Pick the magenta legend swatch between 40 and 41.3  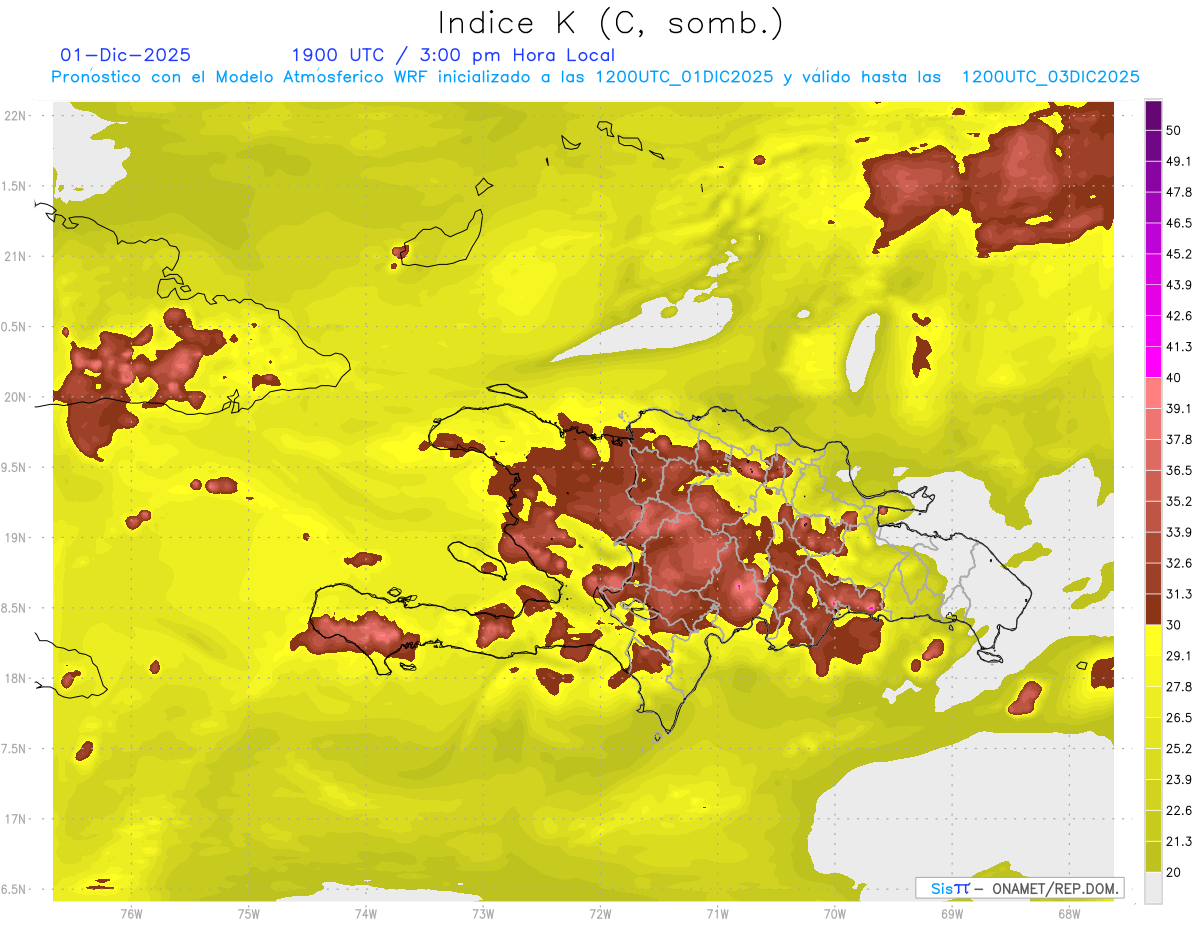pos(1153,362)
